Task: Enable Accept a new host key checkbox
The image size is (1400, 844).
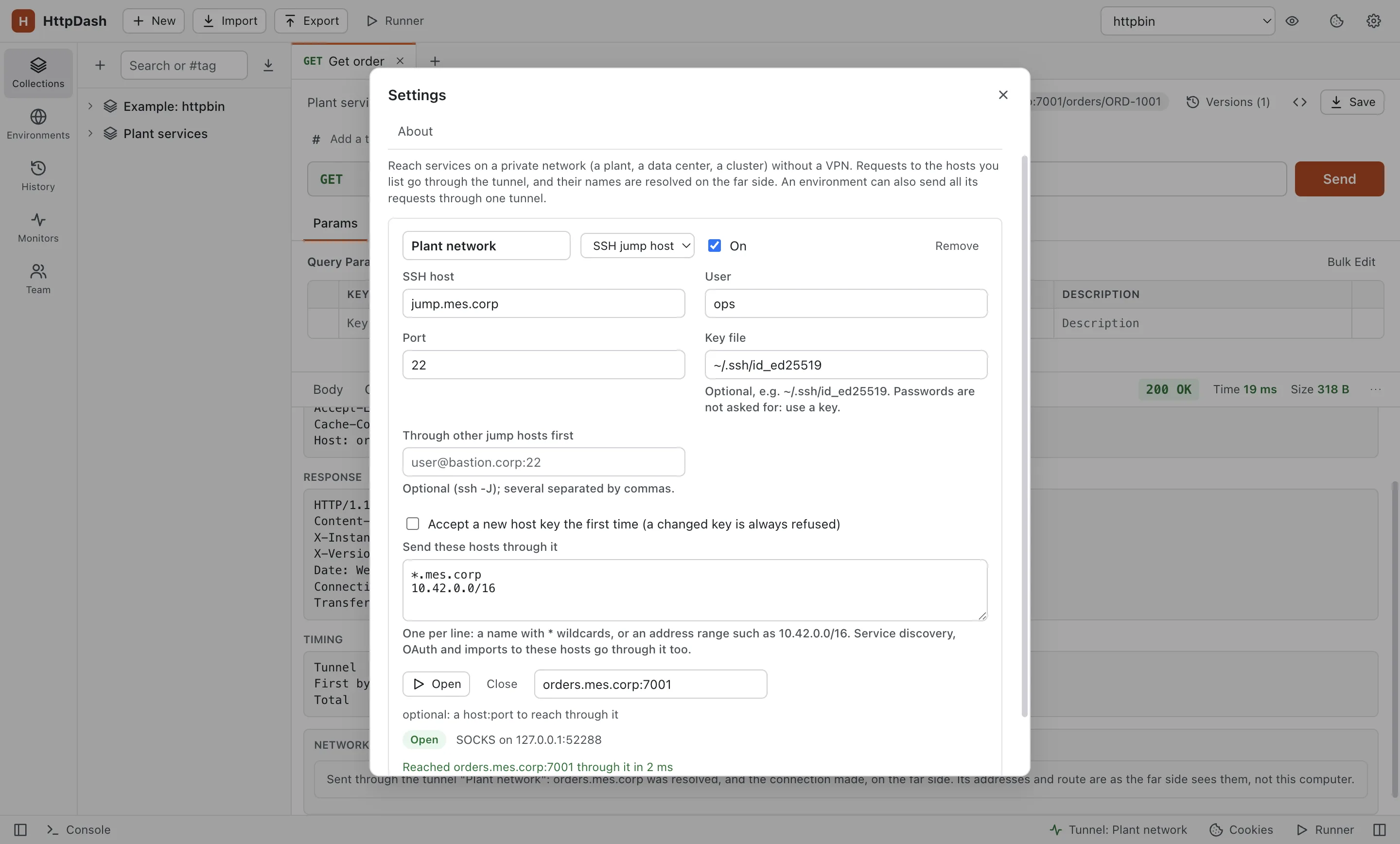Action: 413,524
